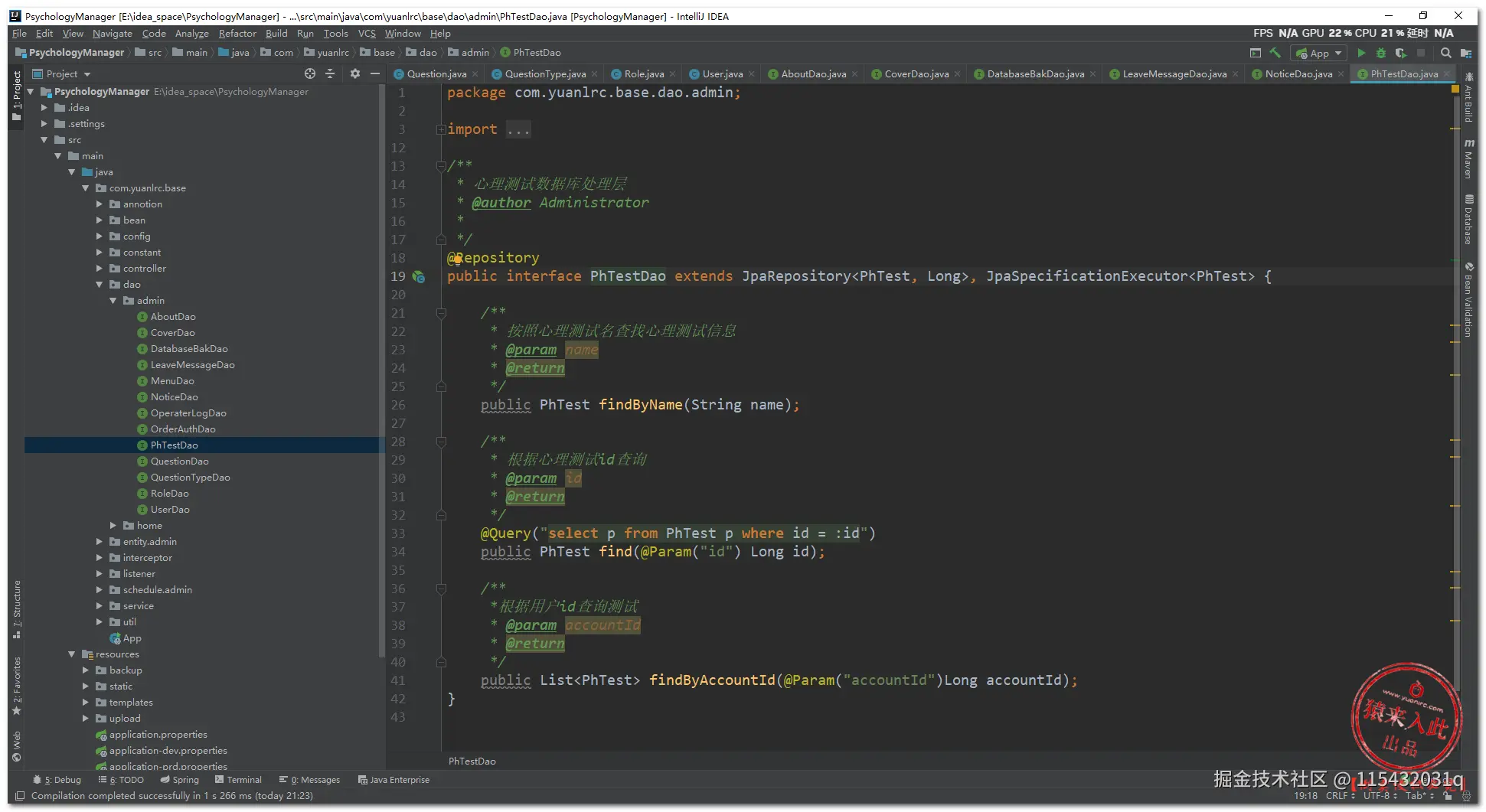Collapse the resources folder in project tree

[x=72, y=654]
